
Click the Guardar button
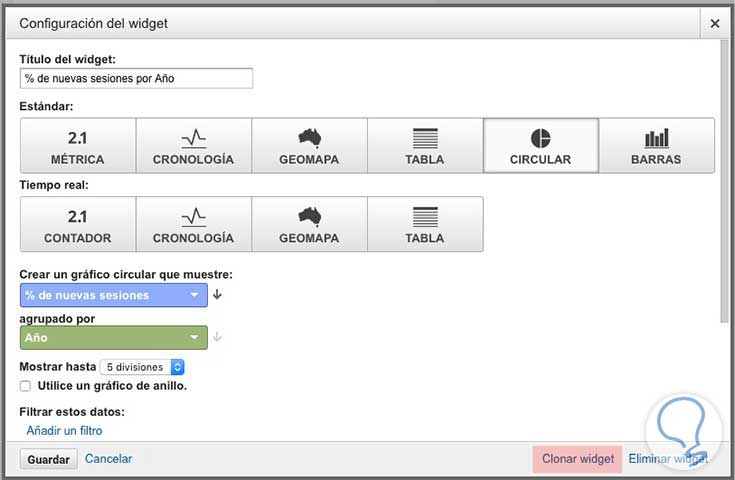[x=47, y=459]
